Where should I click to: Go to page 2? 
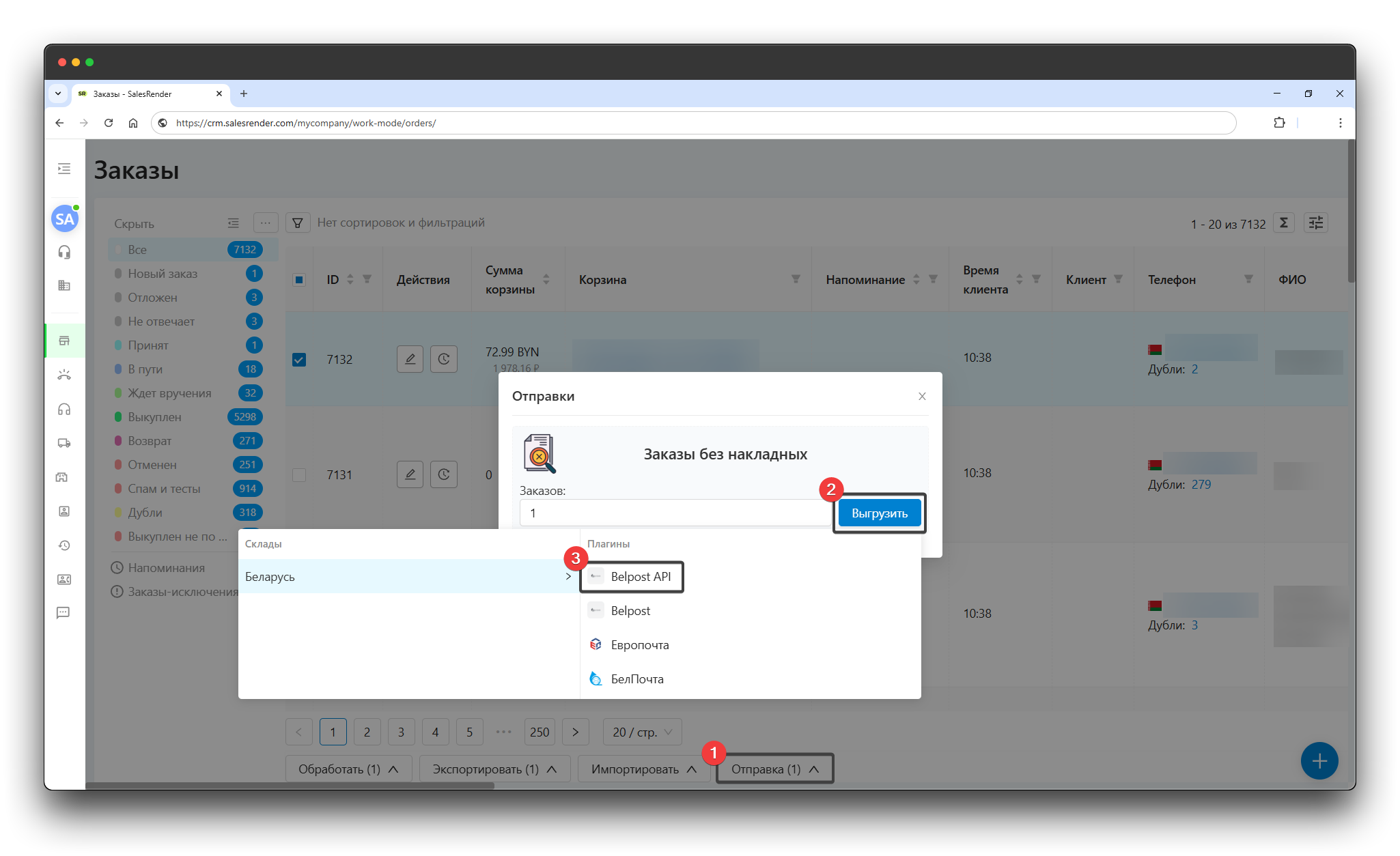point(367,732)
